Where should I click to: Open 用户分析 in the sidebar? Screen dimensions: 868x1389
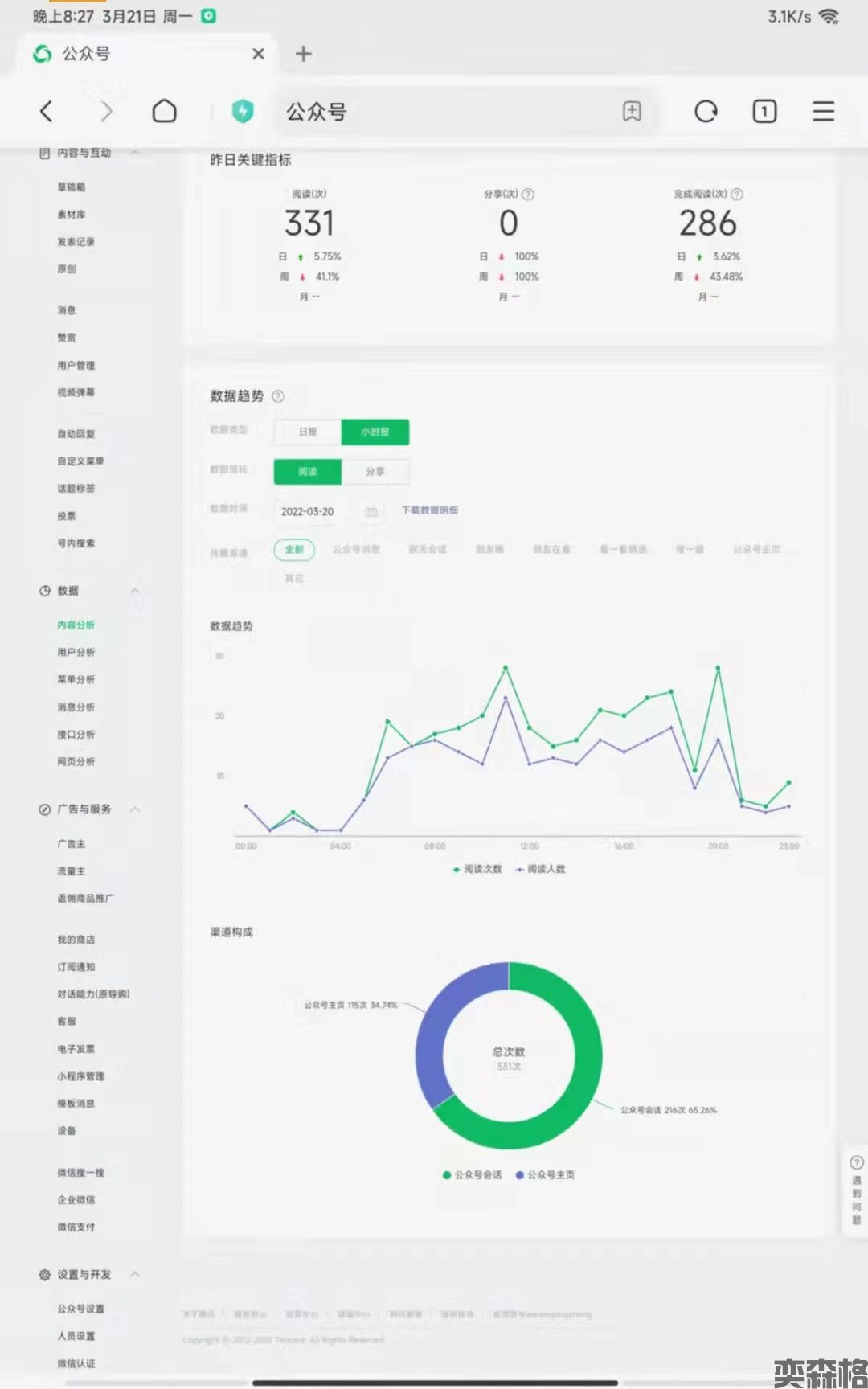click(76, 652)
